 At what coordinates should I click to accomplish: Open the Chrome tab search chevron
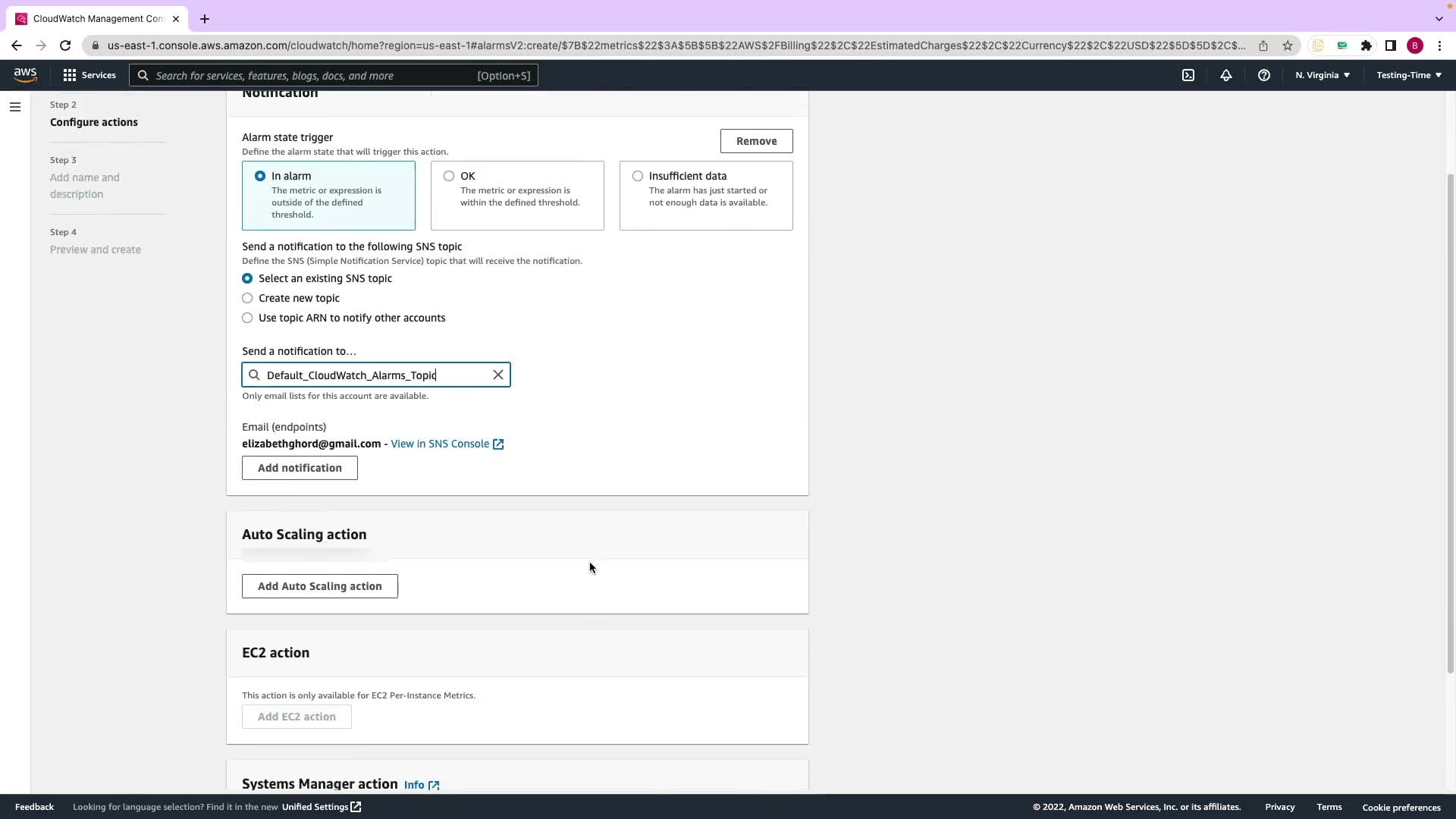[x=1439, y=18]
